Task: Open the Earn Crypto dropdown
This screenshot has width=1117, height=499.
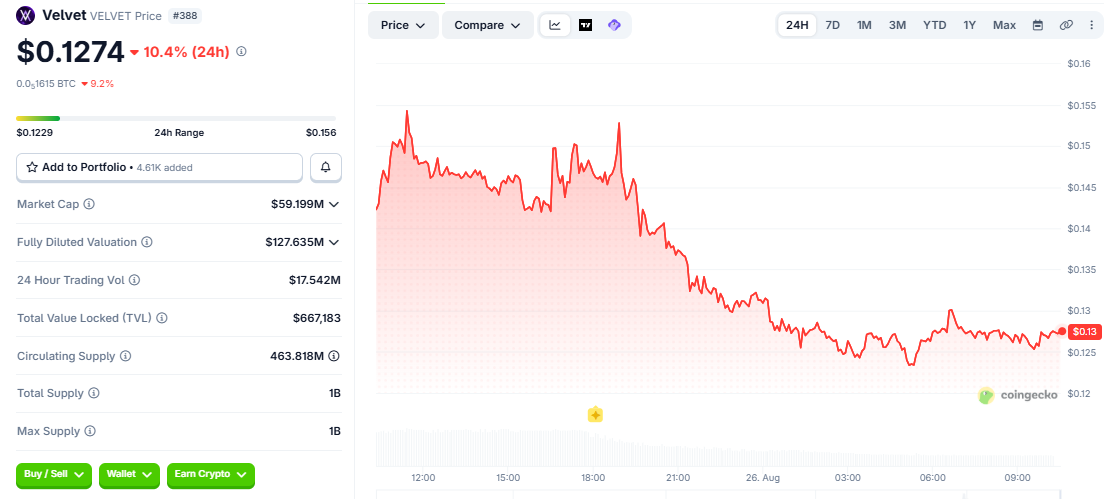Action: point(211,475)
